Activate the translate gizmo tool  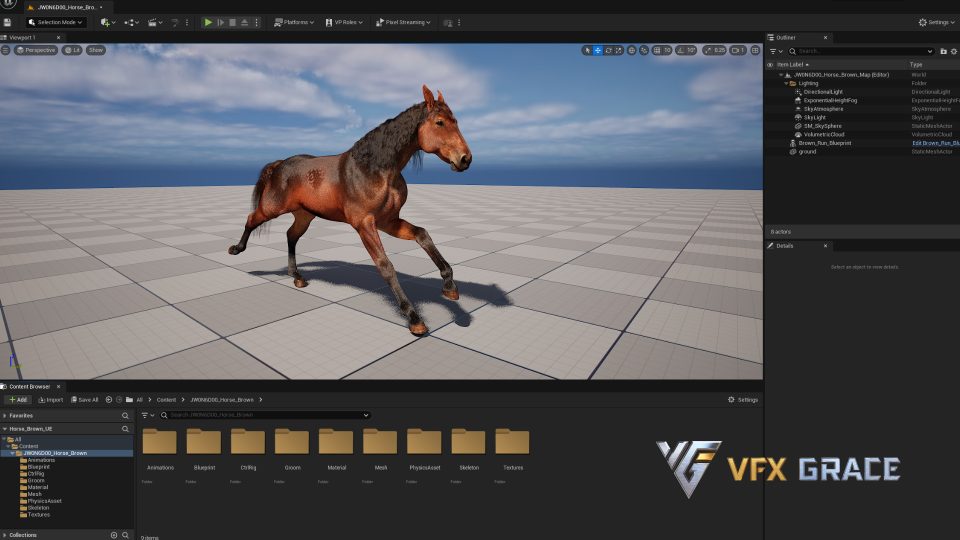[598, 50]
